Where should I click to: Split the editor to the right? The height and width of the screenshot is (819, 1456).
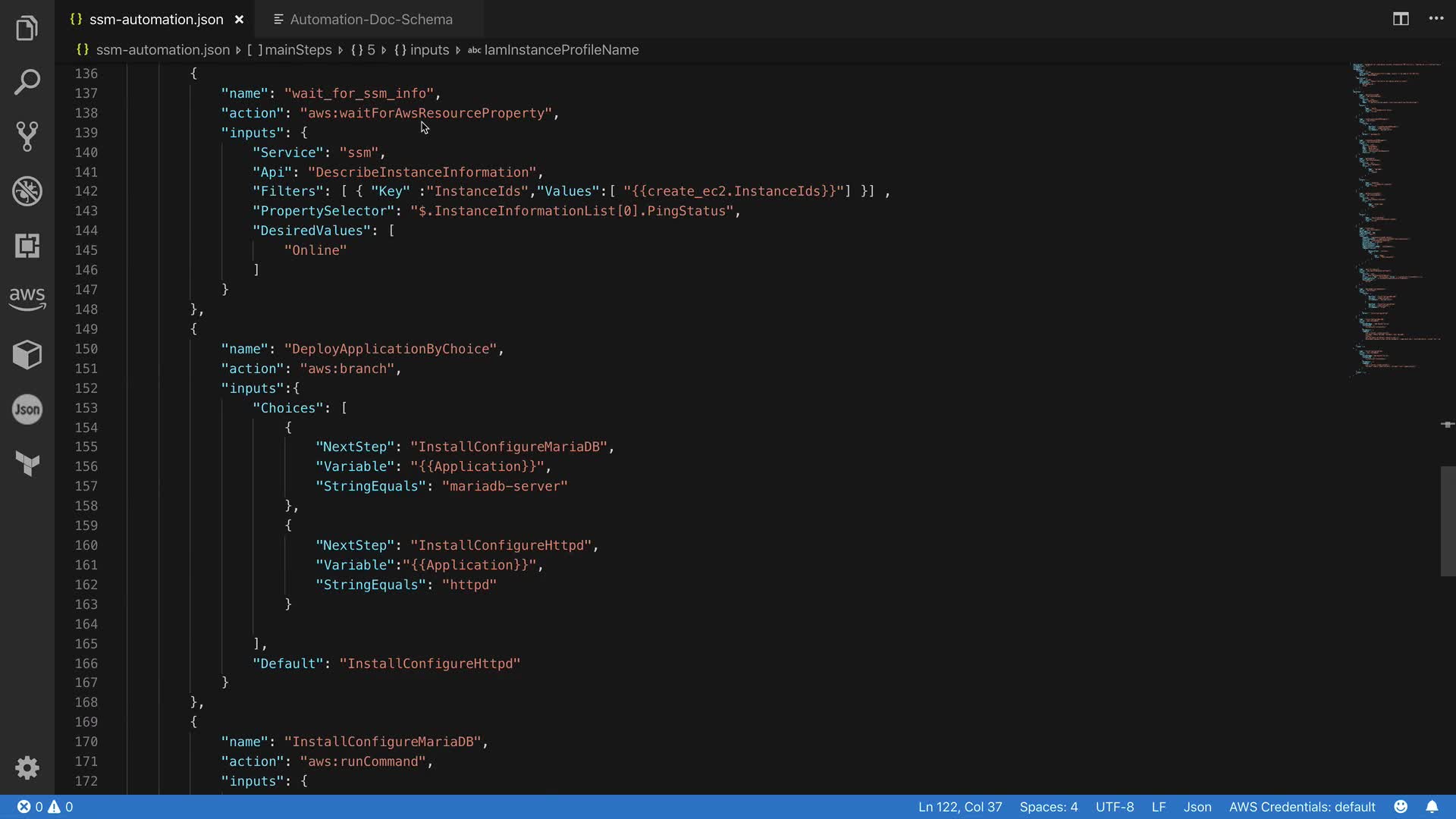(1401, 19)
